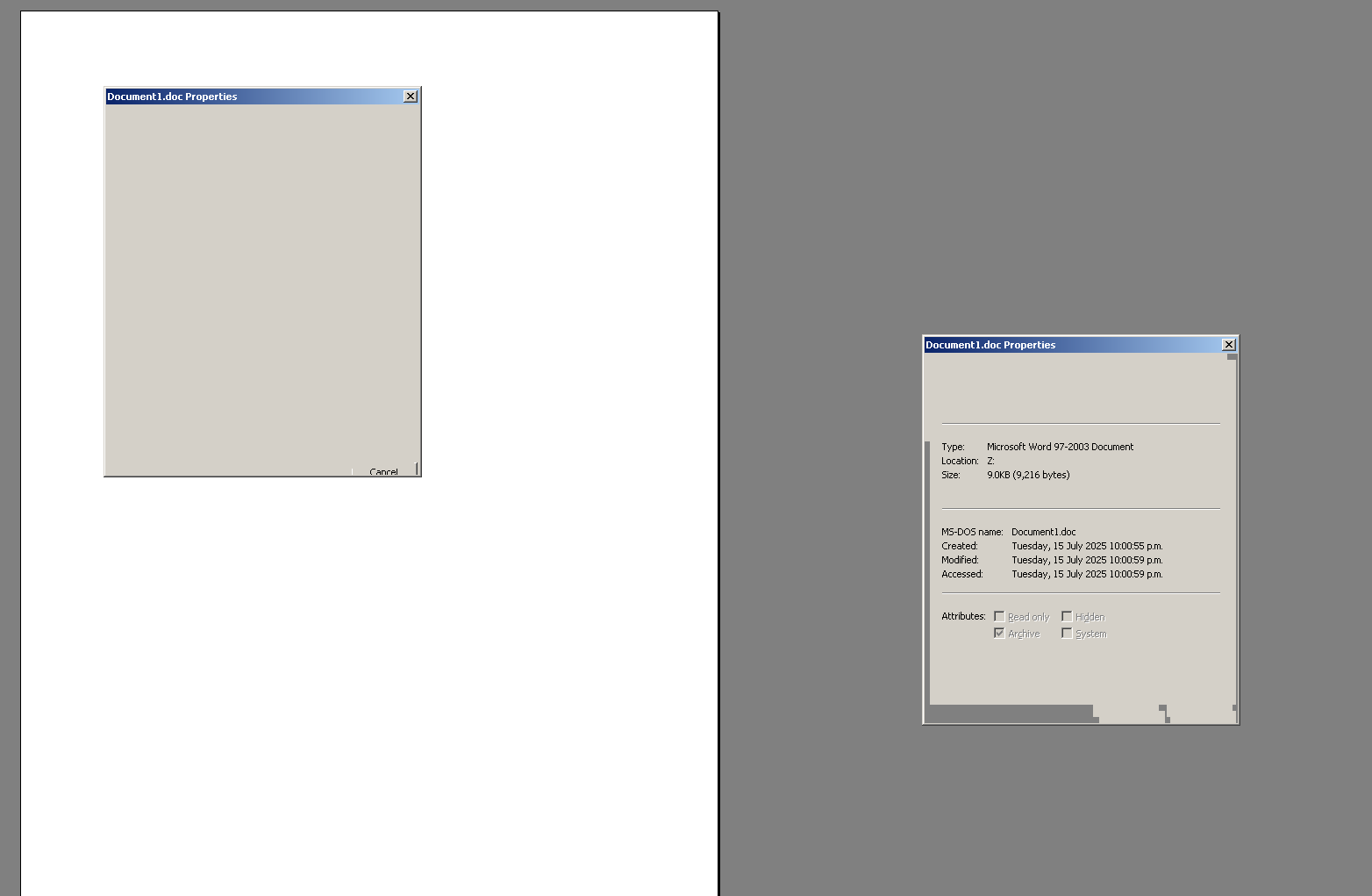Toggle the Read only attribute checkbox
The height and width of the screenshot is (896, 1372).
999,617
